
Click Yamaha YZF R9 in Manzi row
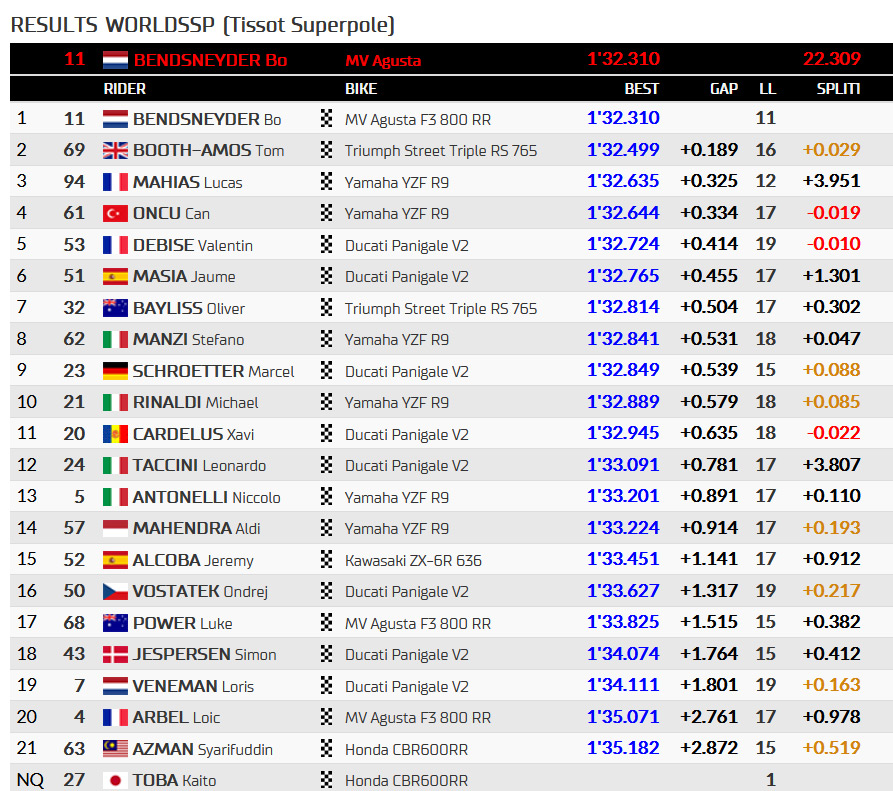point(397,340)
